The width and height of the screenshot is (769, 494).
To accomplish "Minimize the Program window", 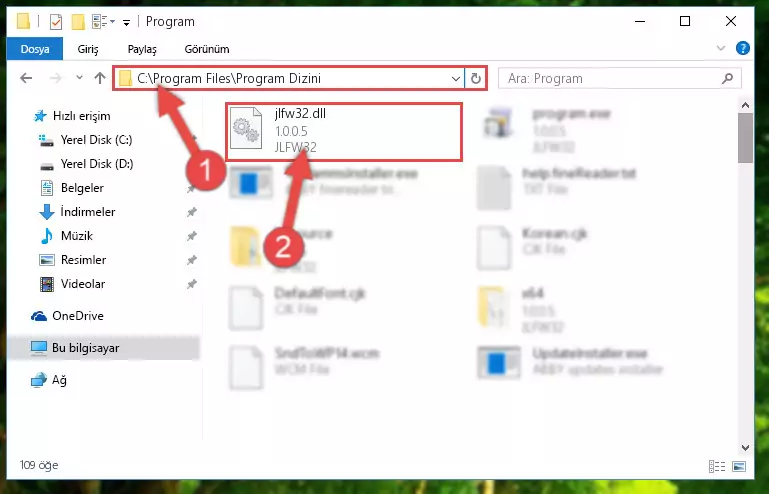I will (x=640, y=22).
